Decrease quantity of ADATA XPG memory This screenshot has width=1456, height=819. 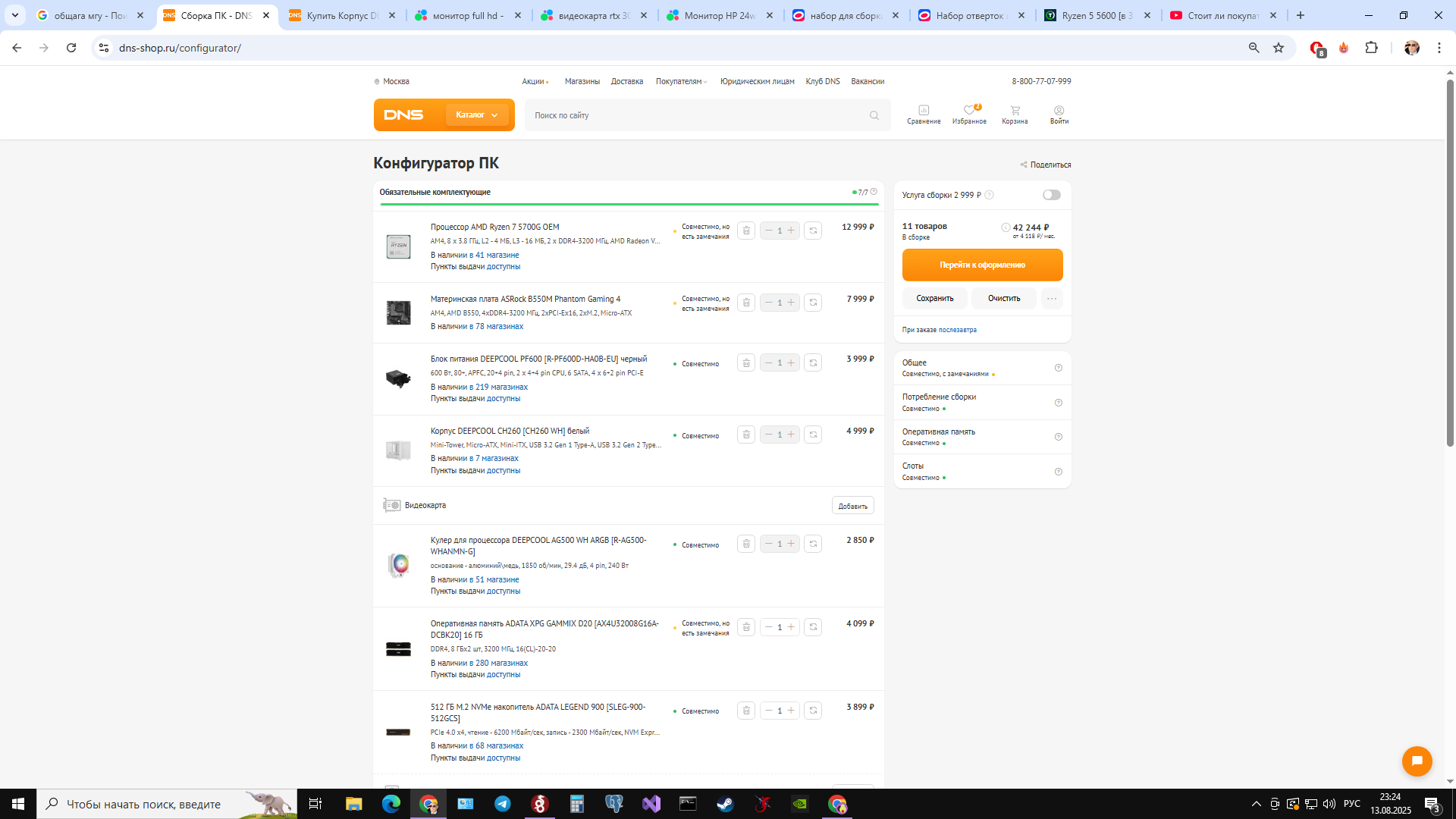pyautogui.click(x=768, y=627)
